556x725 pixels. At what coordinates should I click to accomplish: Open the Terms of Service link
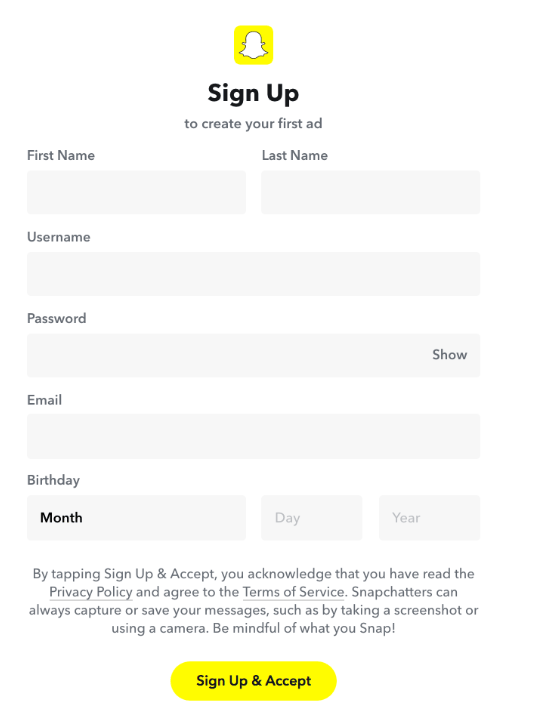(x=293, y=592)
